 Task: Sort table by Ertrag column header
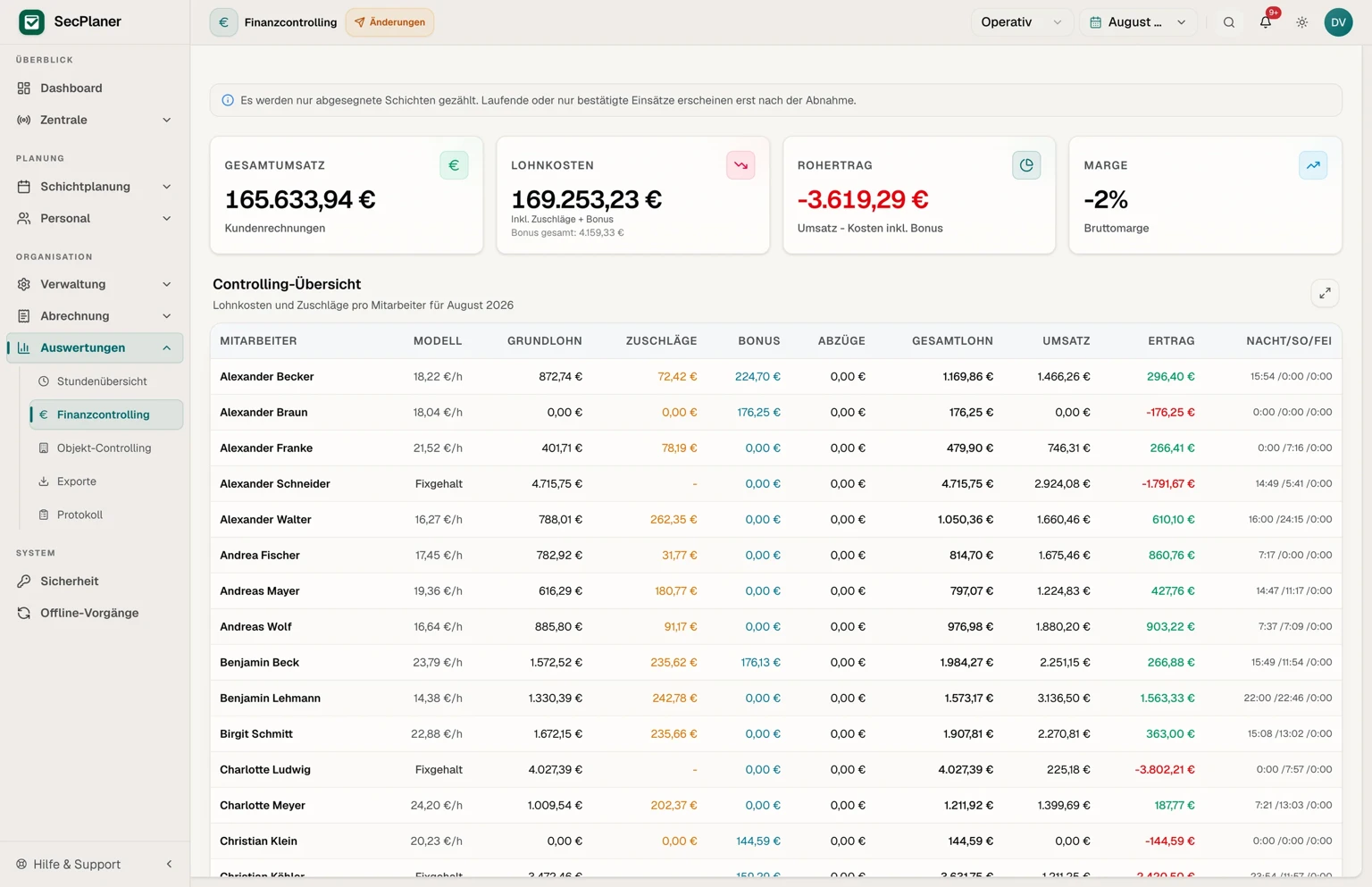pos(1171,341)
